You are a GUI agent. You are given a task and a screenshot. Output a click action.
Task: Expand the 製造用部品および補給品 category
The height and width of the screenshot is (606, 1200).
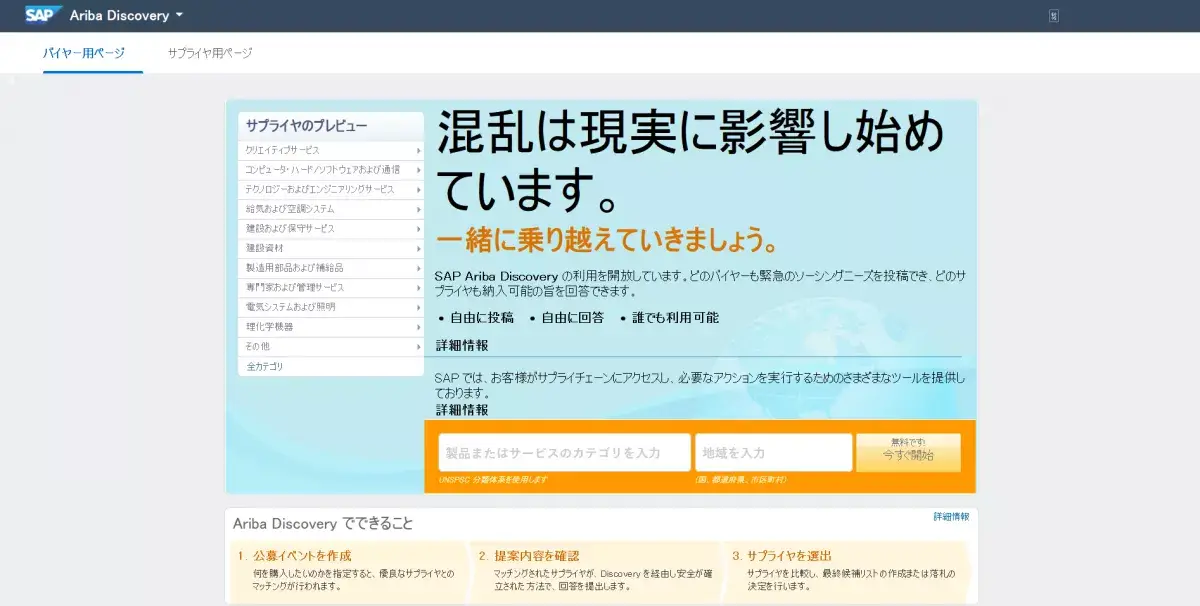(x=331, y=268)
